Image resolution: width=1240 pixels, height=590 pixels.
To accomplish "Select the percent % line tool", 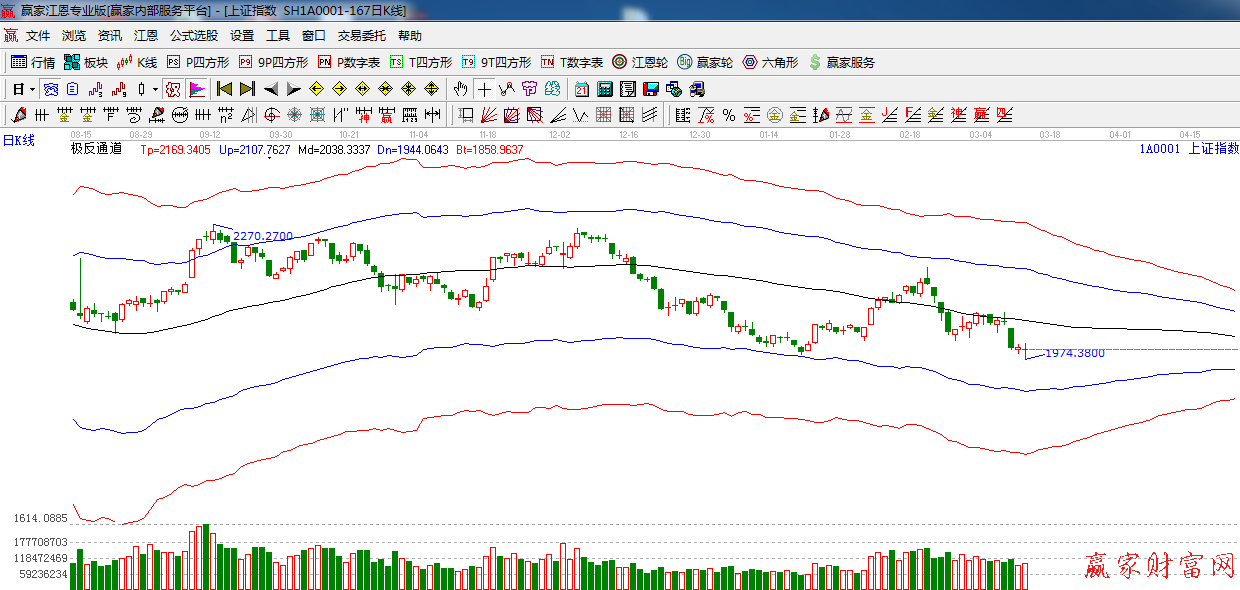I will coord(729,115).
